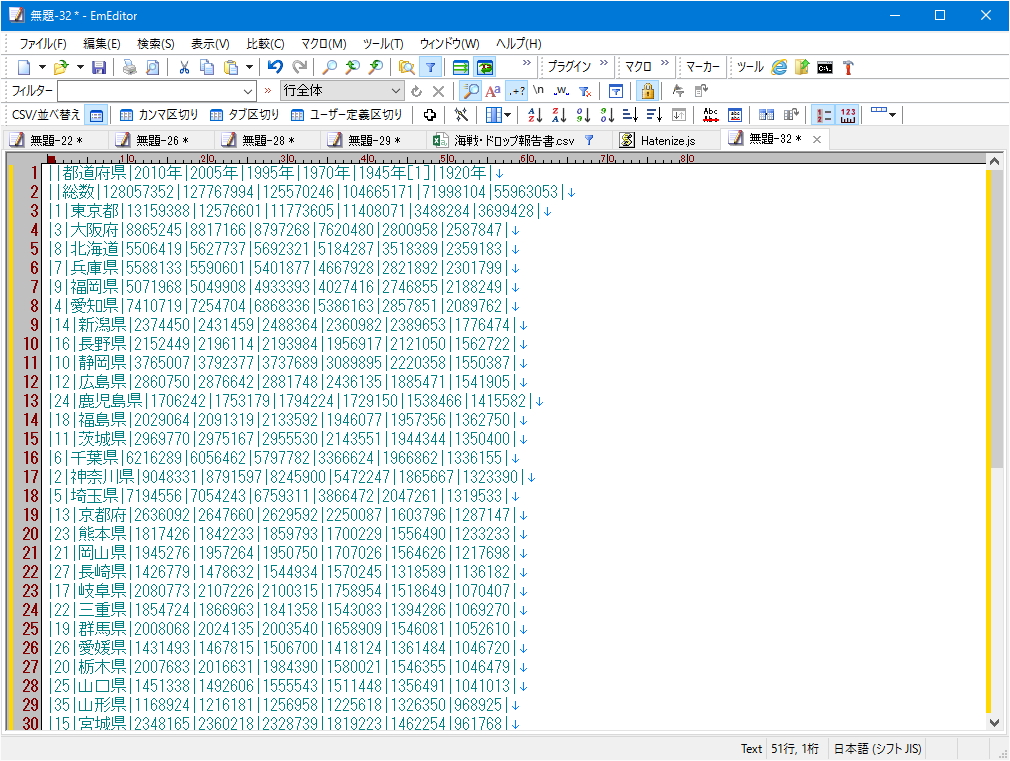Viewport: 1010px width, 761px height.
Task: Click 日本語 (シフト JIS) encoding in status bar
Action: (x=877, y=749)
